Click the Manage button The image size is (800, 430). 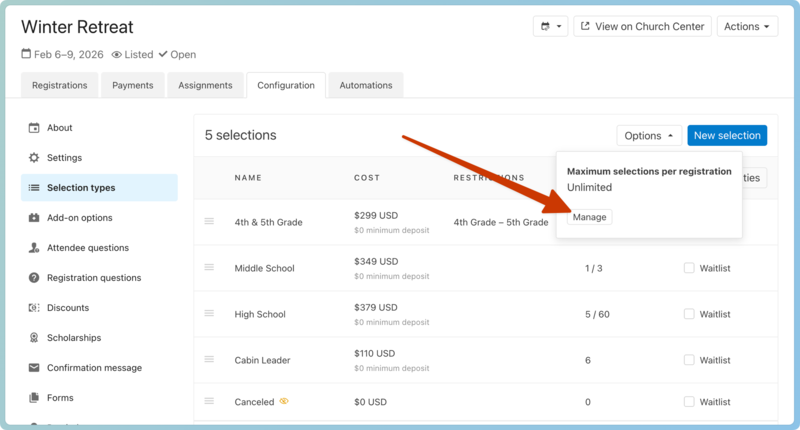(x=589, y=217)
